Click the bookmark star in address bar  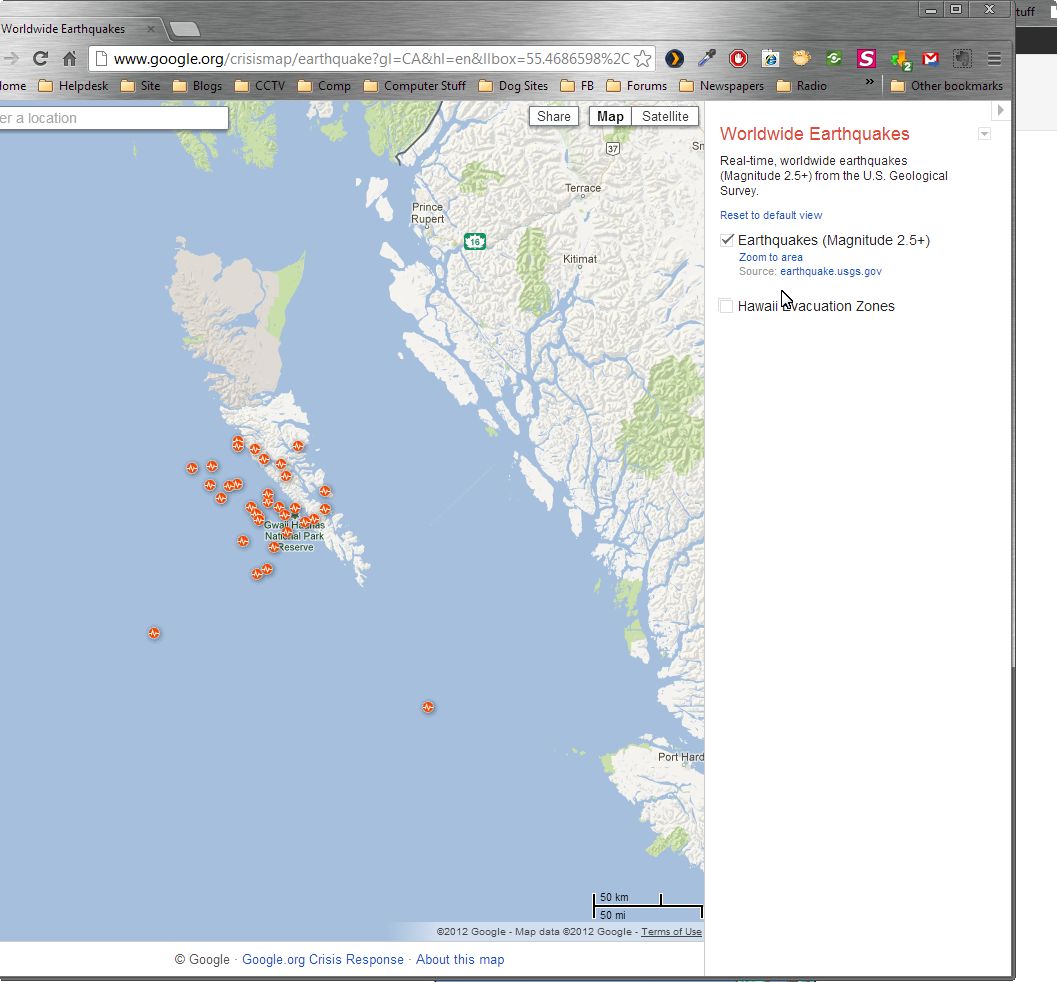pos(642,59)
